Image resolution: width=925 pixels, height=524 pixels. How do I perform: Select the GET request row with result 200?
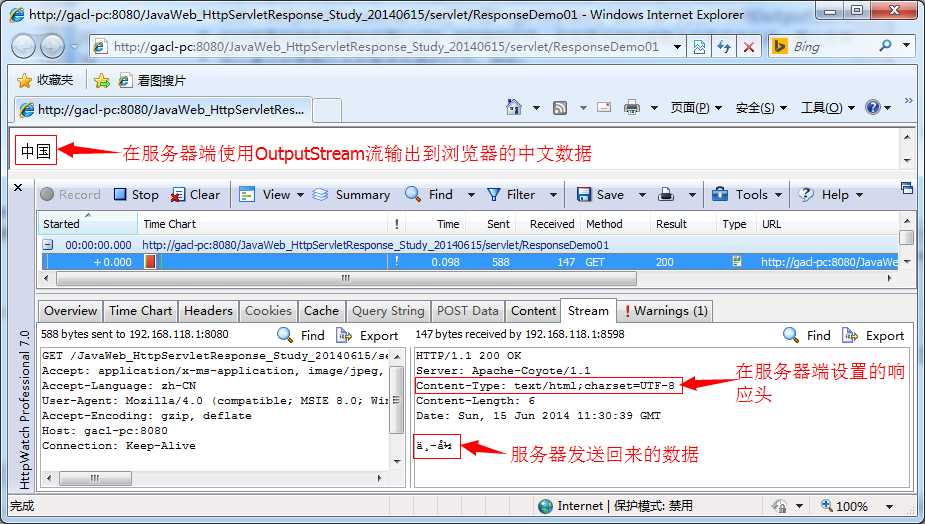470,262
